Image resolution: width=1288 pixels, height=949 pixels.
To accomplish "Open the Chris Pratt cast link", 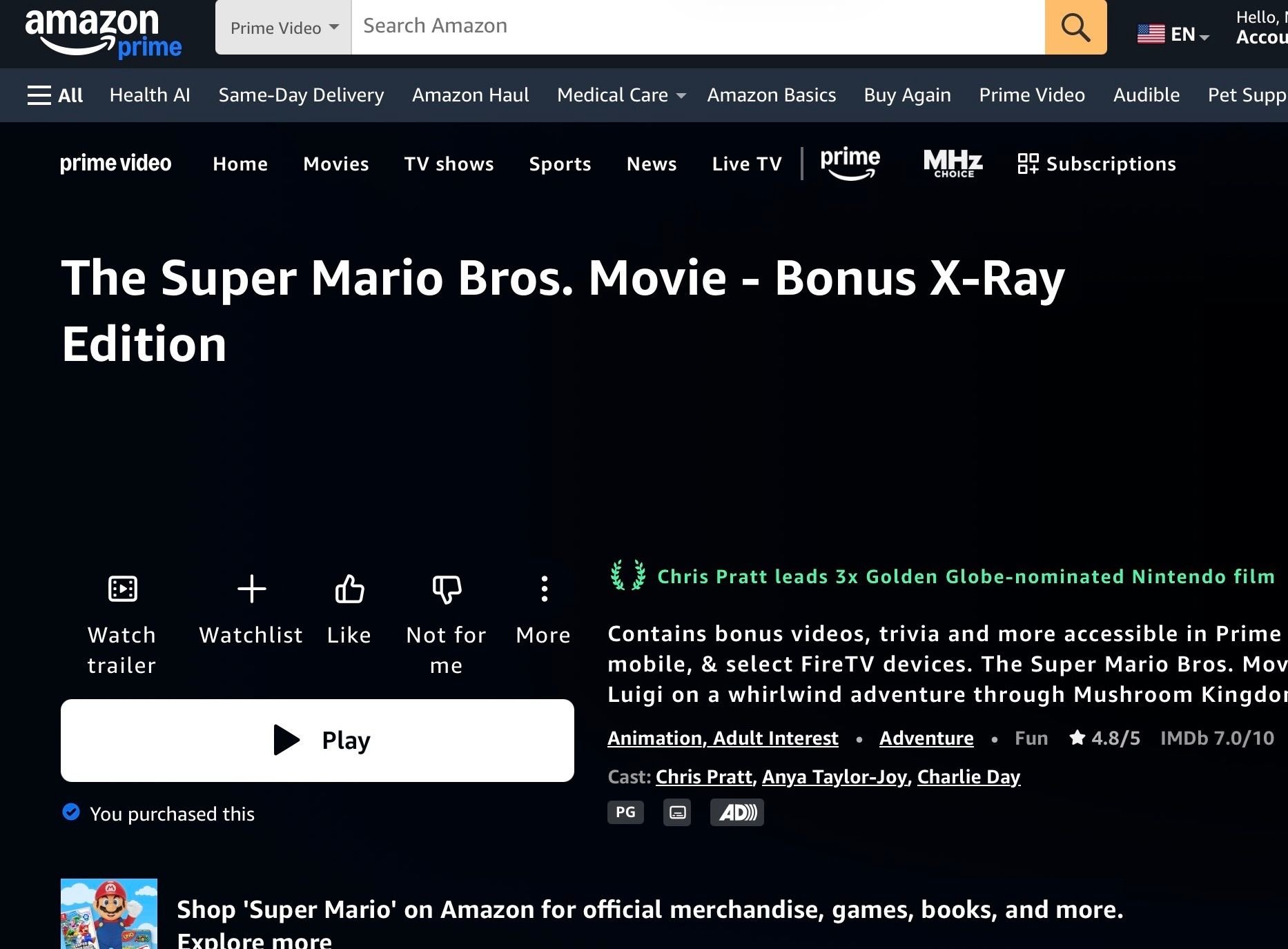I will [x=703, y=776].
